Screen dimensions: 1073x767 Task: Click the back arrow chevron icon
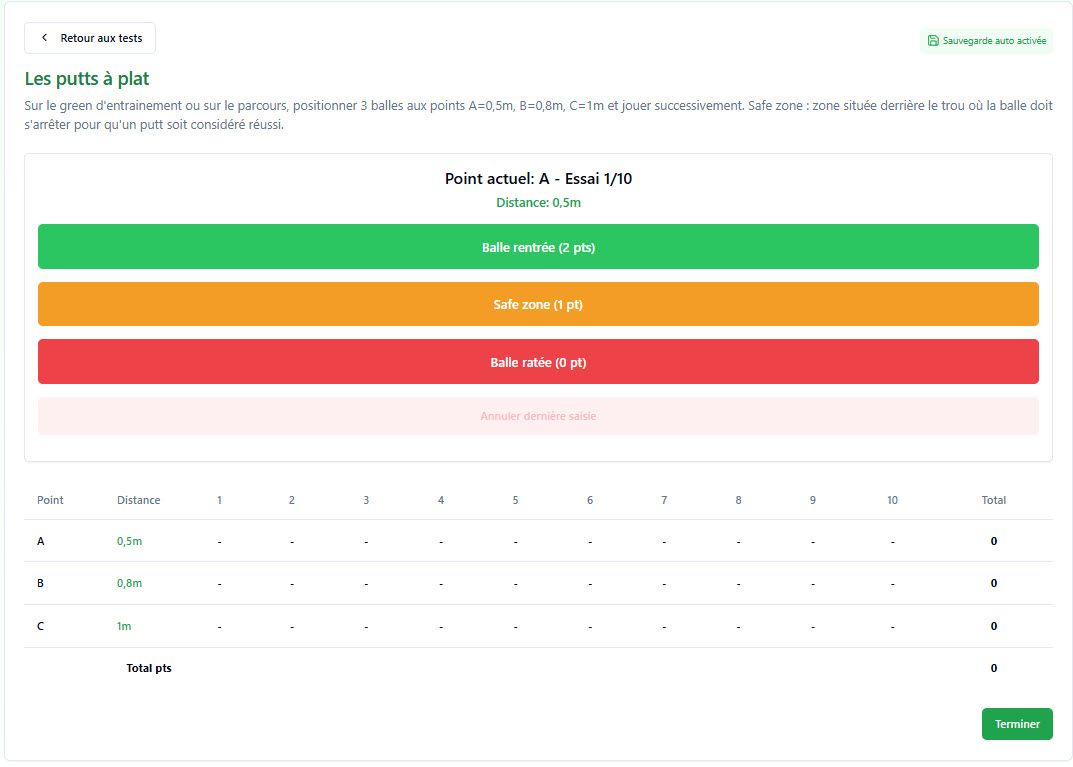click(44, 38)
